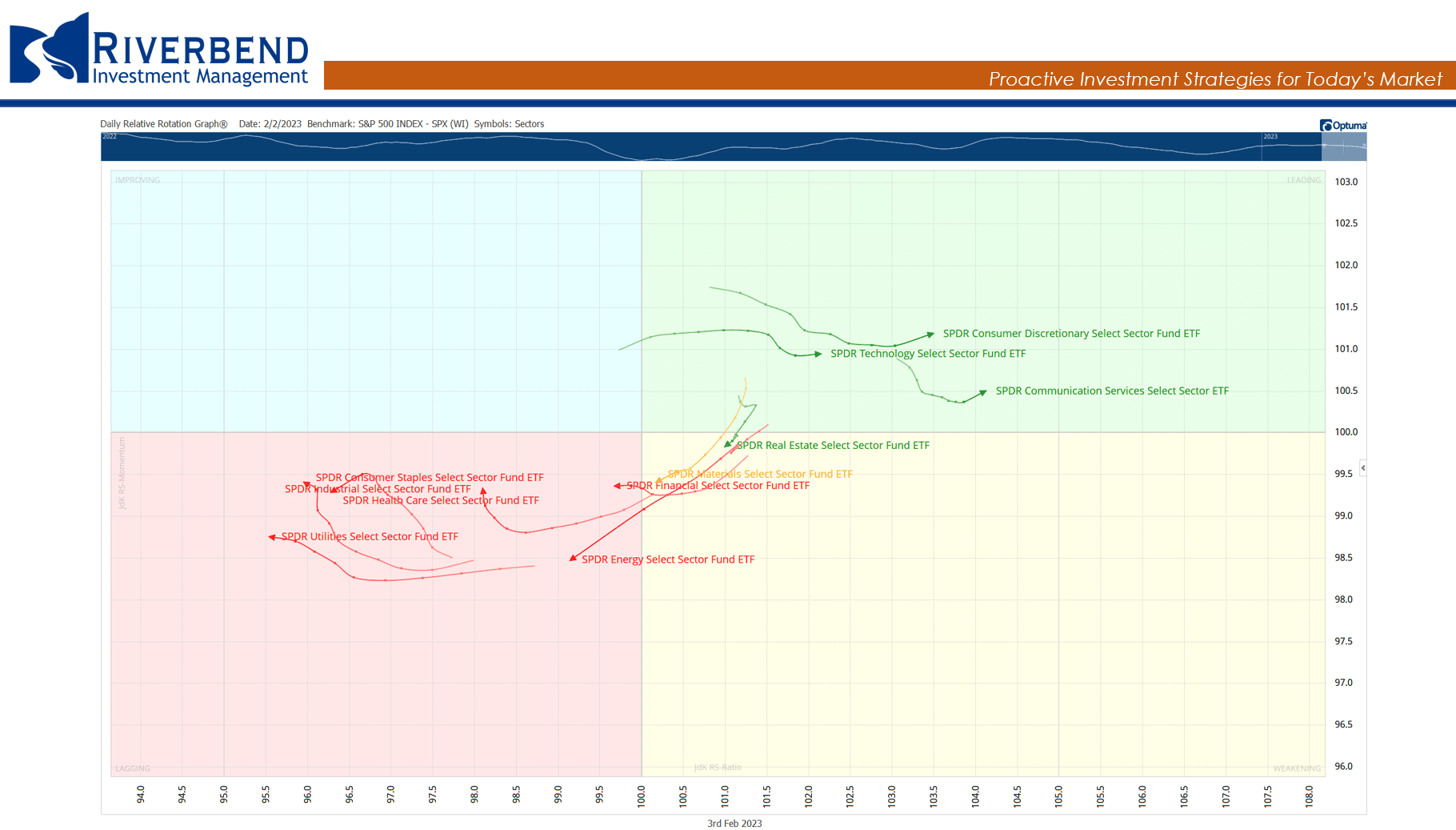The height and width of the screenshot is (830, 1456).
Task: Click the WEAKENING quadrant label
Action: [1297, 768]
